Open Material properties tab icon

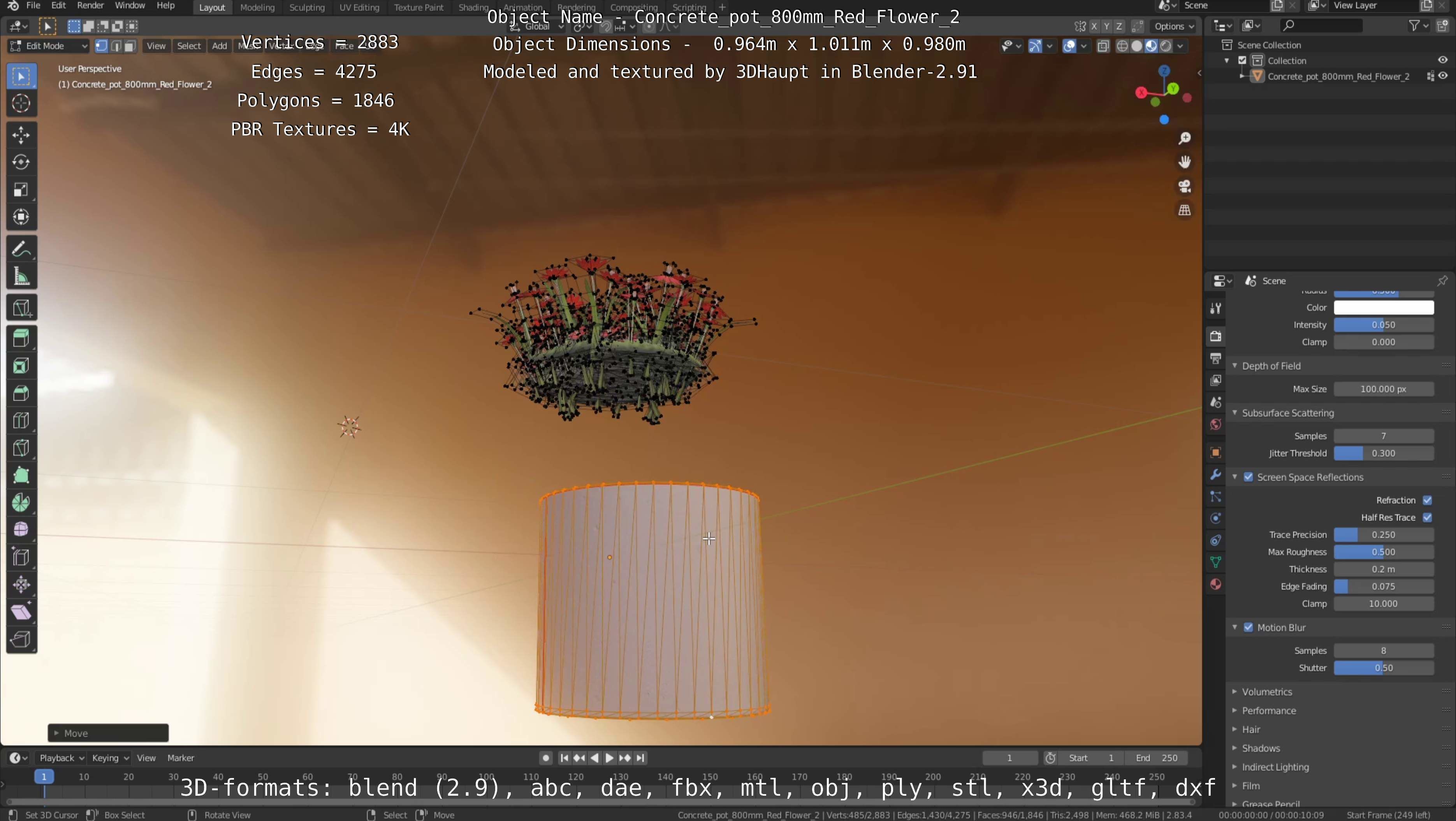[1216, 584]
